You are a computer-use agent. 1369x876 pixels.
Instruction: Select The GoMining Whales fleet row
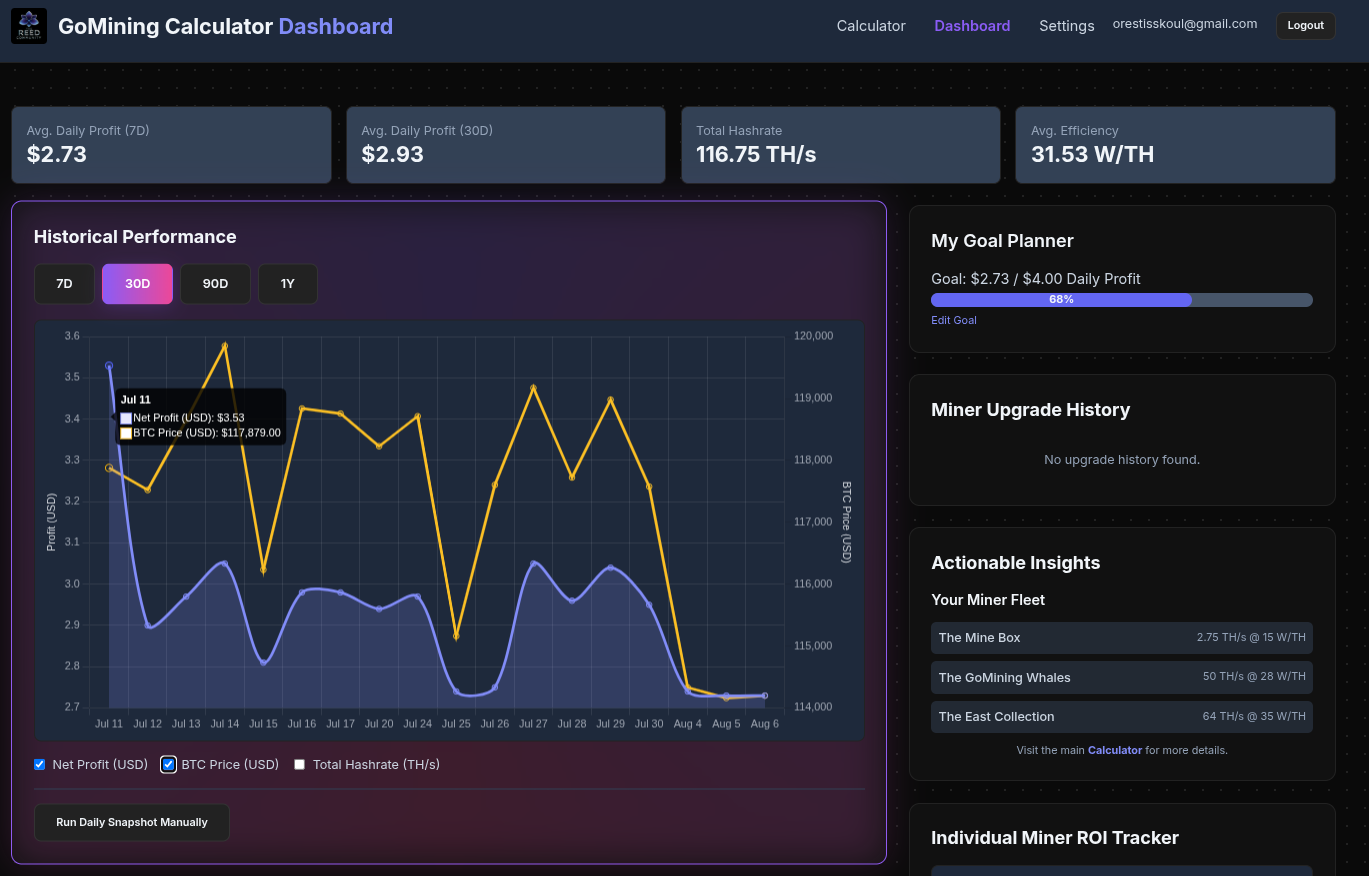point(1121,677)
